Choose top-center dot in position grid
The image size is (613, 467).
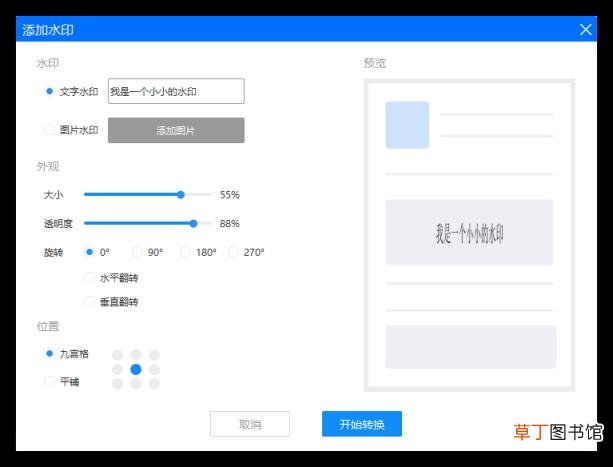point(136,355)
